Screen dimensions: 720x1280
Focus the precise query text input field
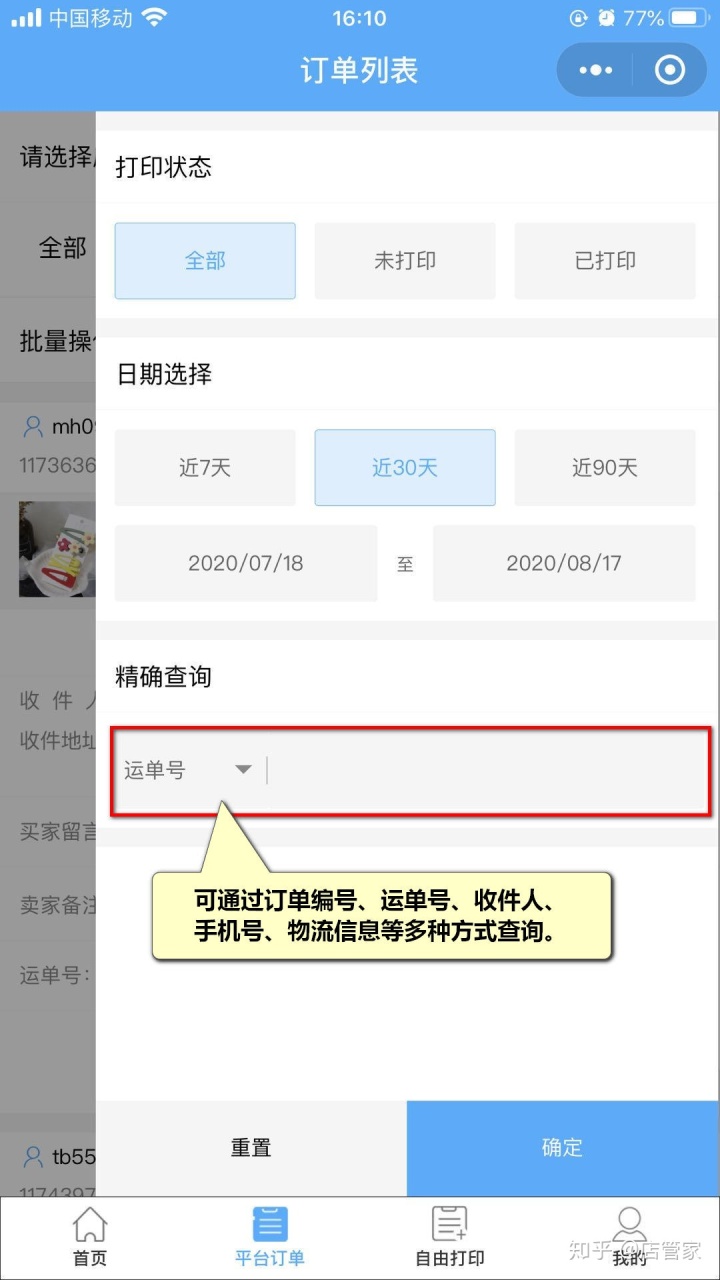[x=488, y=770]
